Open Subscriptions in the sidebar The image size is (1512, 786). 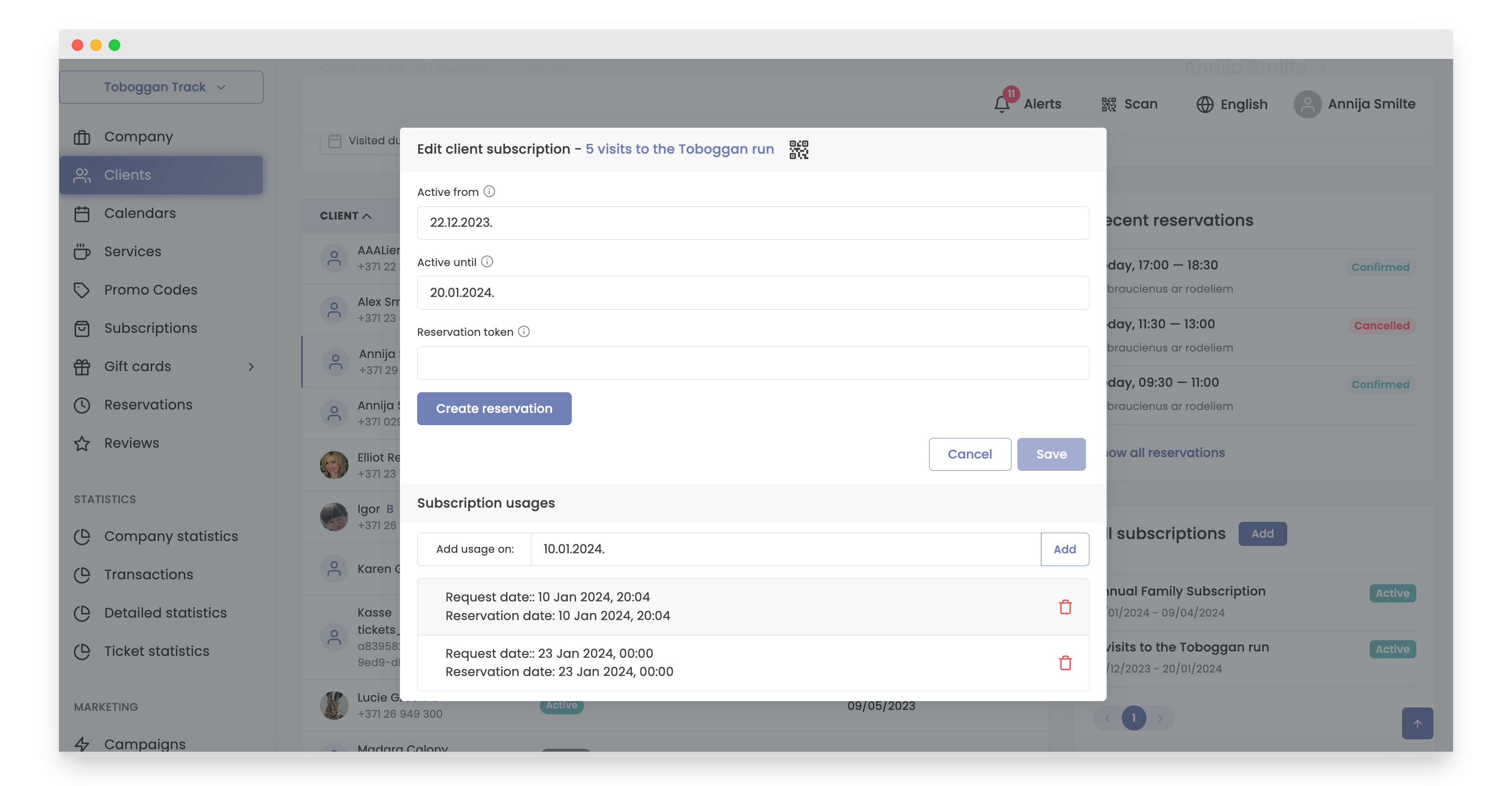150,328
